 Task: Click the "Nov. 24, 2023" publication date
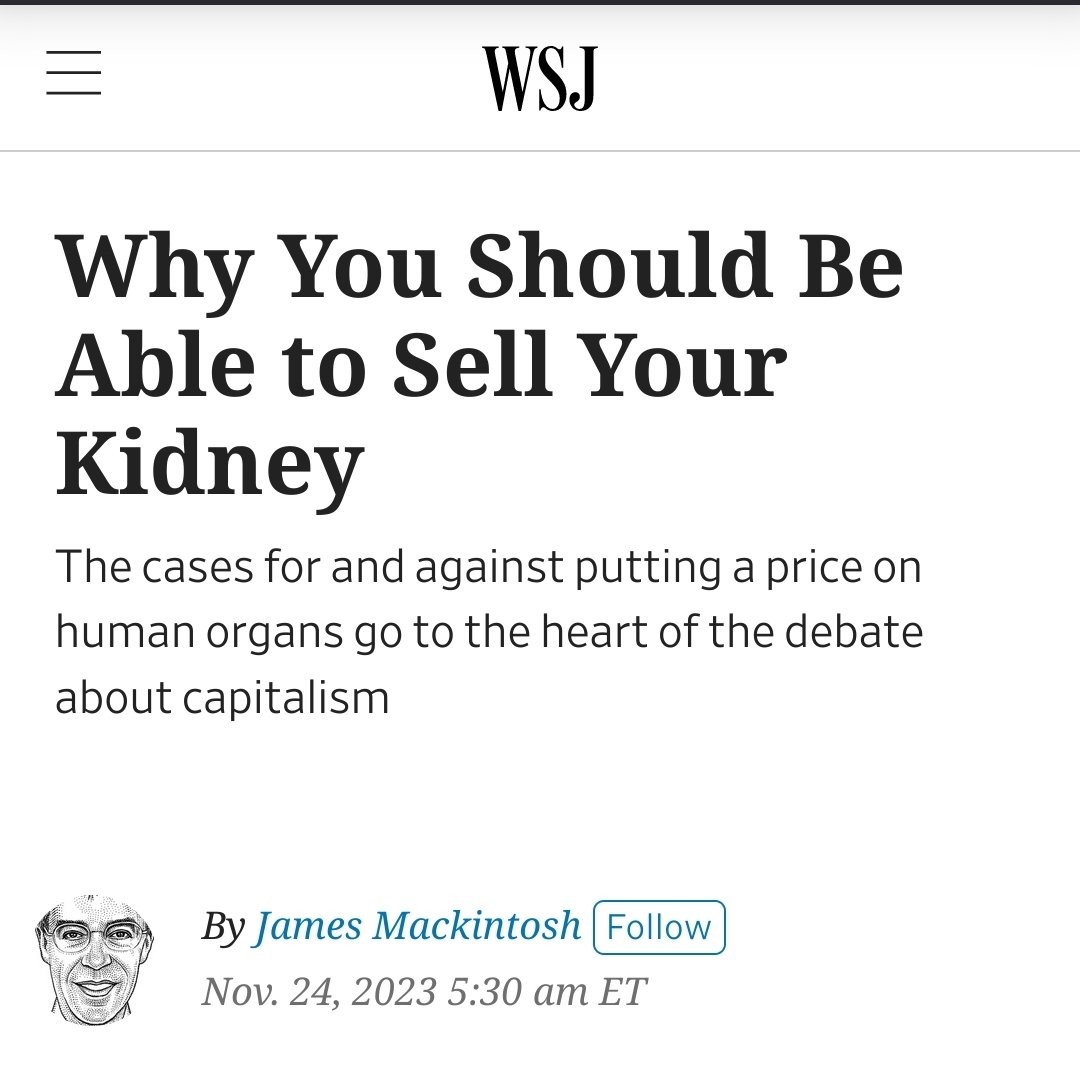click(319, 992)
